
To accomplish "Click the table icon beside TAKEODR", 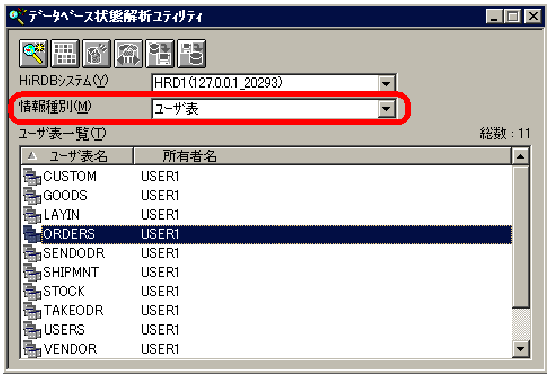I will [32, 311].
